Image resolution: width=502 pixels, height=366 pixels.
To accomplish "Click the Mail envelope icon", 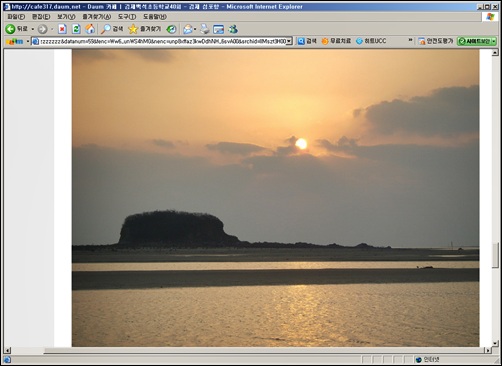I will 188,29.
